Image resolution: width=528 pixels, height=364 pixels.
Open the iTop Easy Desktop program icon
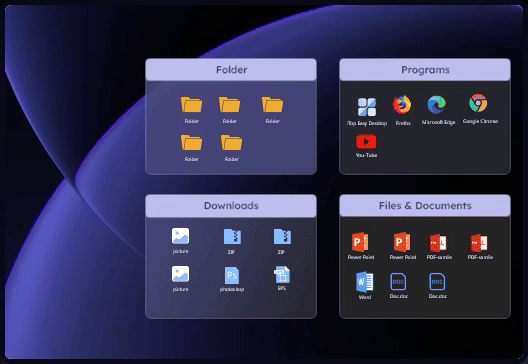tap(367, 107)
